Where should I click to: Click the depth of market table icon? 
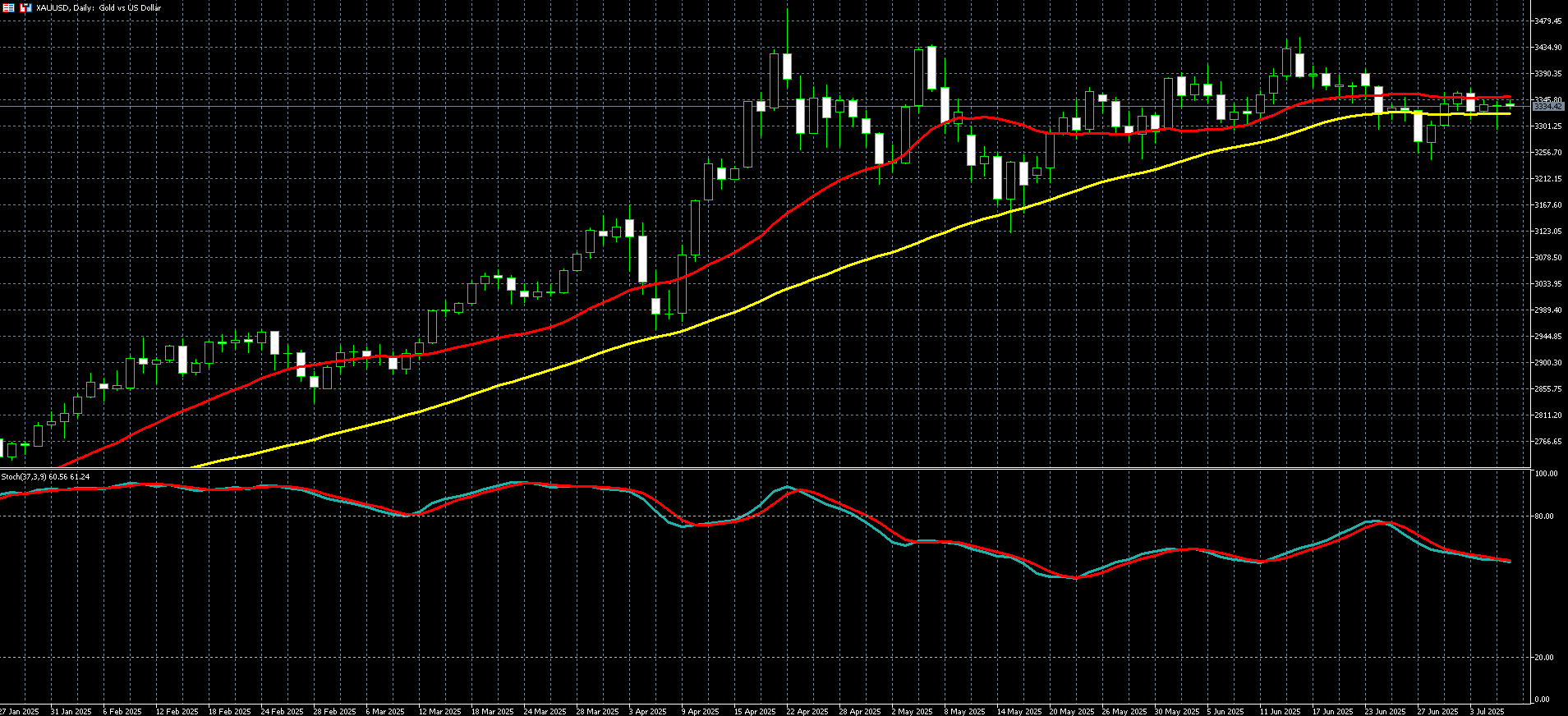coord(8,7)
